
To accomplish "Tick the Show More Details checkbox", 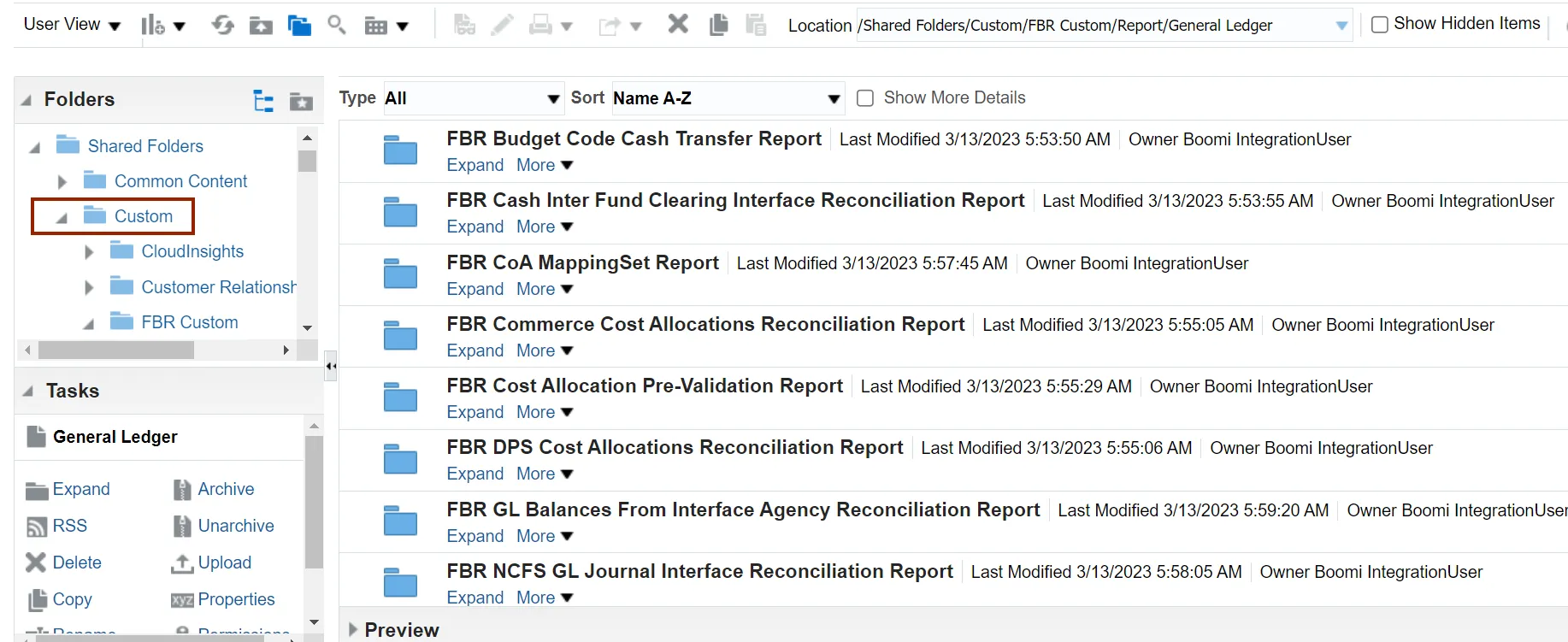I will click(x=865, y=98).
